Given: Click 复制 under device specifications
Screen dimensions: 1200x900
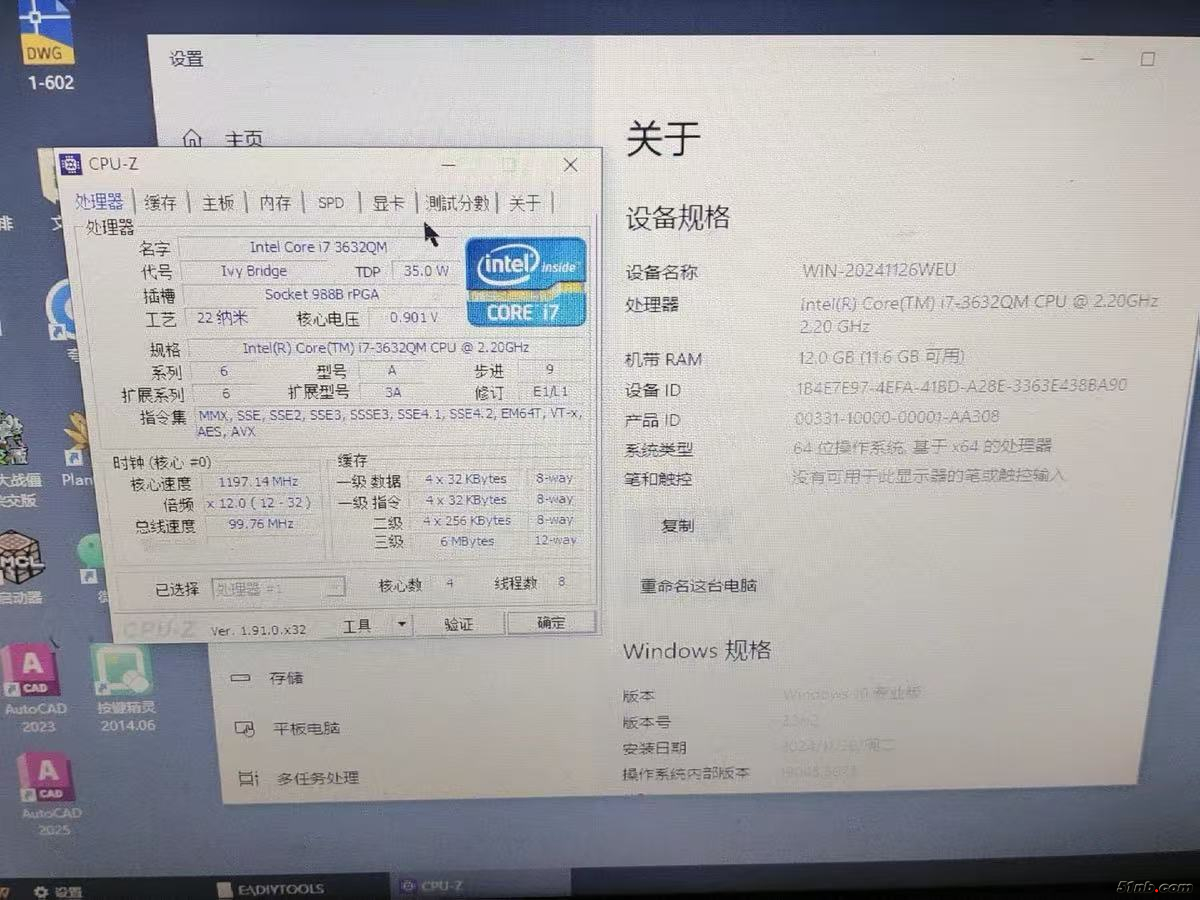Looking at the screenshot, I should coord(677,525).
